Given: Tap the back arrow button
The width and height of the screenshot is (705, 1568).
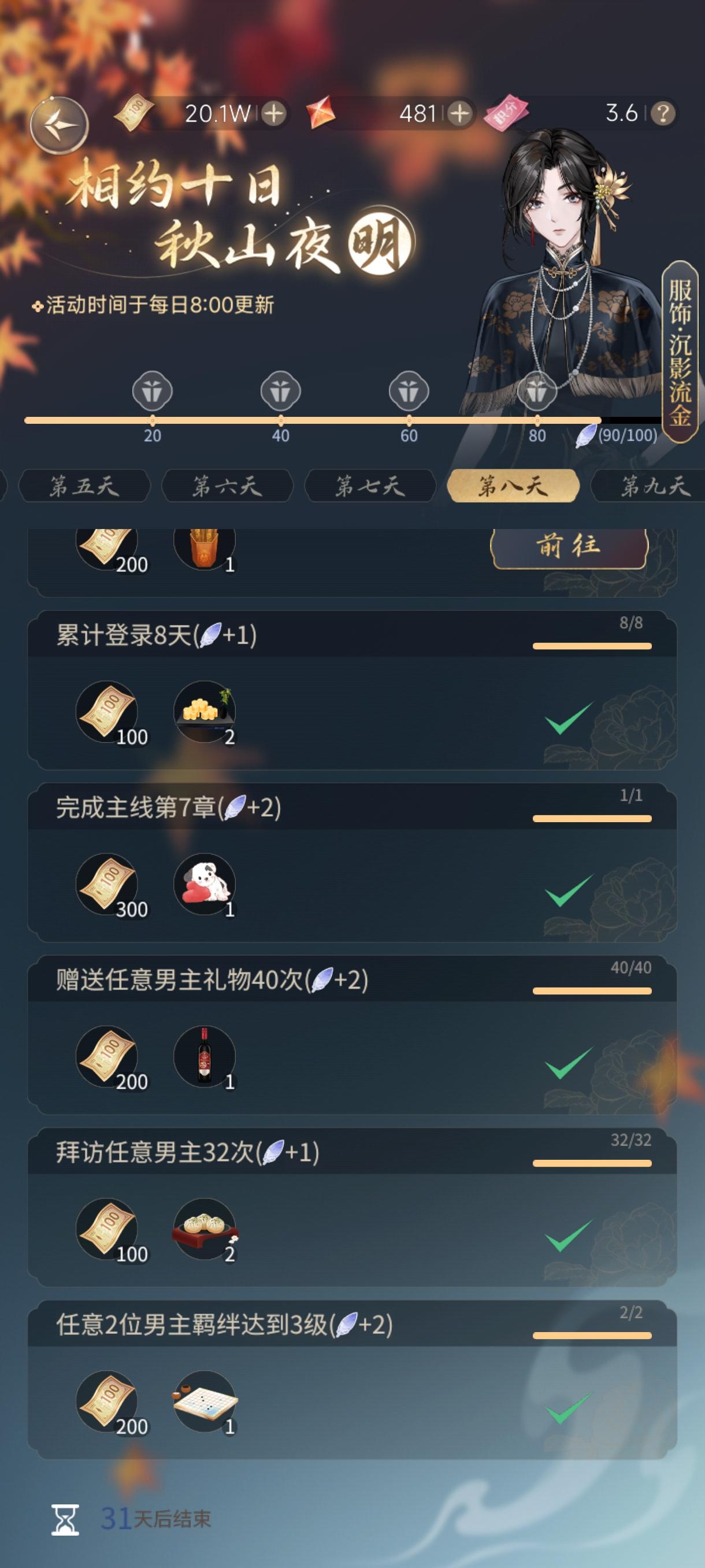Looking at the screenshot, I should (x=59, y=125).
